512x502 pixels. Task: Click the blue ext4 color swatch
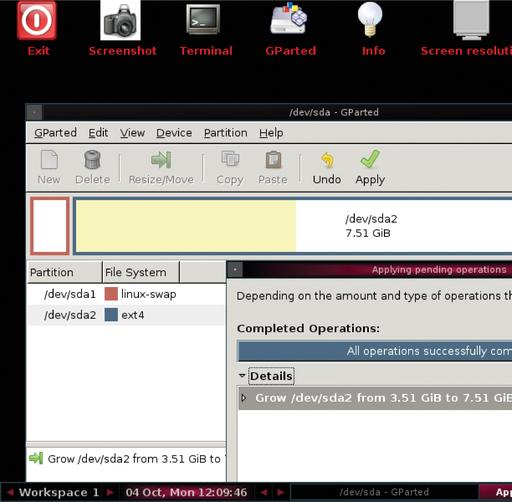[x=111, y=315]
